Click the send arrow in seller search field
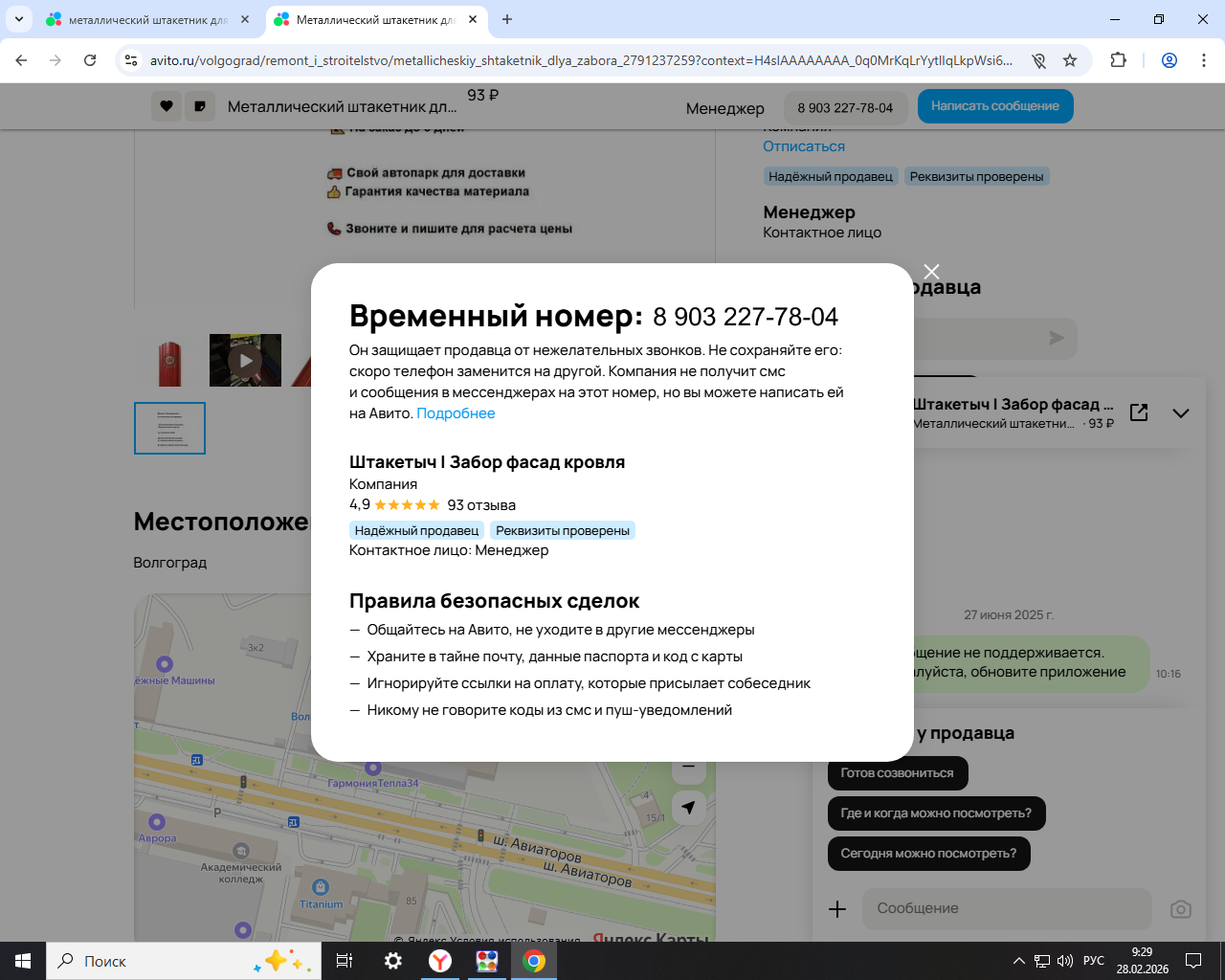The width and height of the screenshot is (1225, 980). coord(1057,338)
